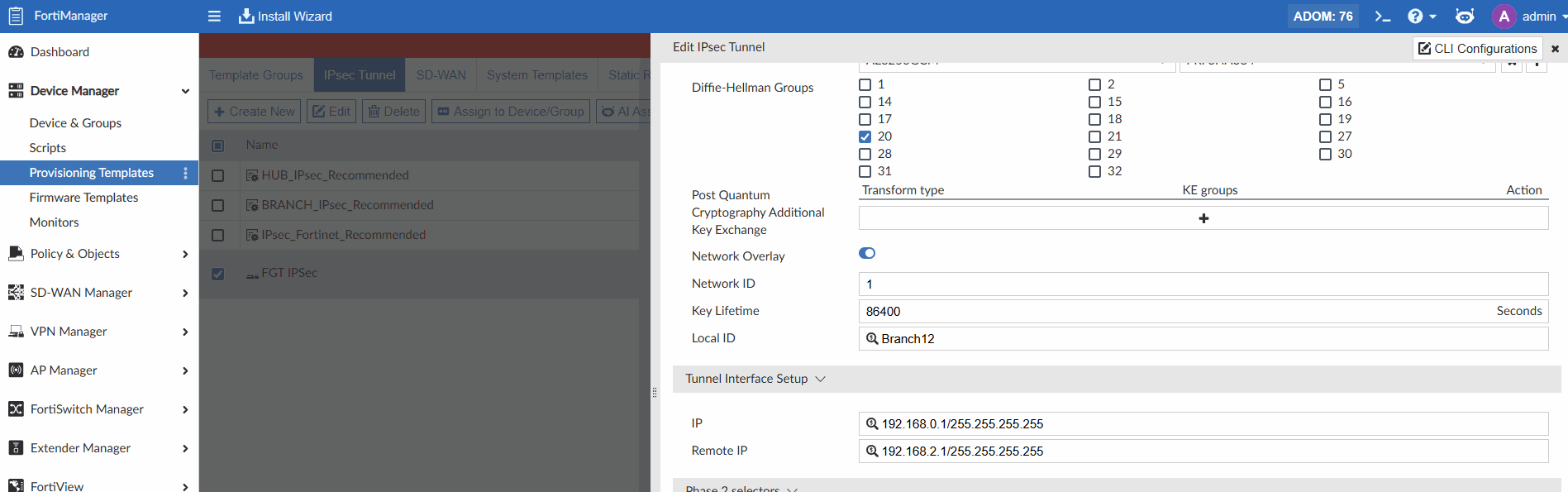Check Diffie-Hellman group 21
The width and height of the screenshot is (1568, 492).
(1094, 136)
